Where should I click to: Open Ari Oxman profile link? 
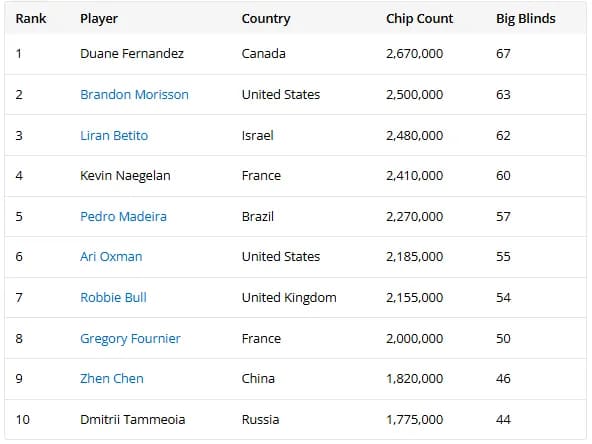tap(111, 256)
